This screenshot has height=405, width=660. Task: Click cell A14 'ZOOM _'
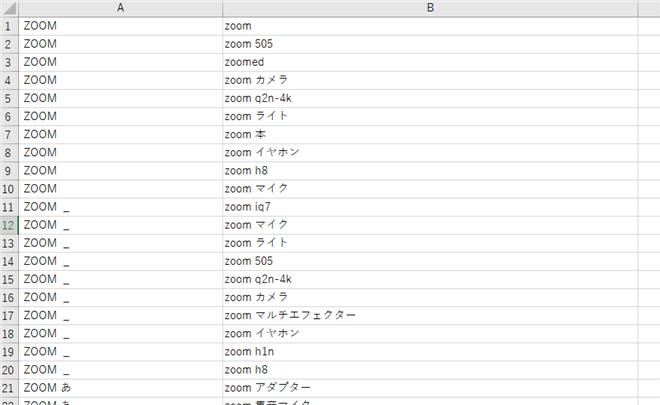point(120,261)
